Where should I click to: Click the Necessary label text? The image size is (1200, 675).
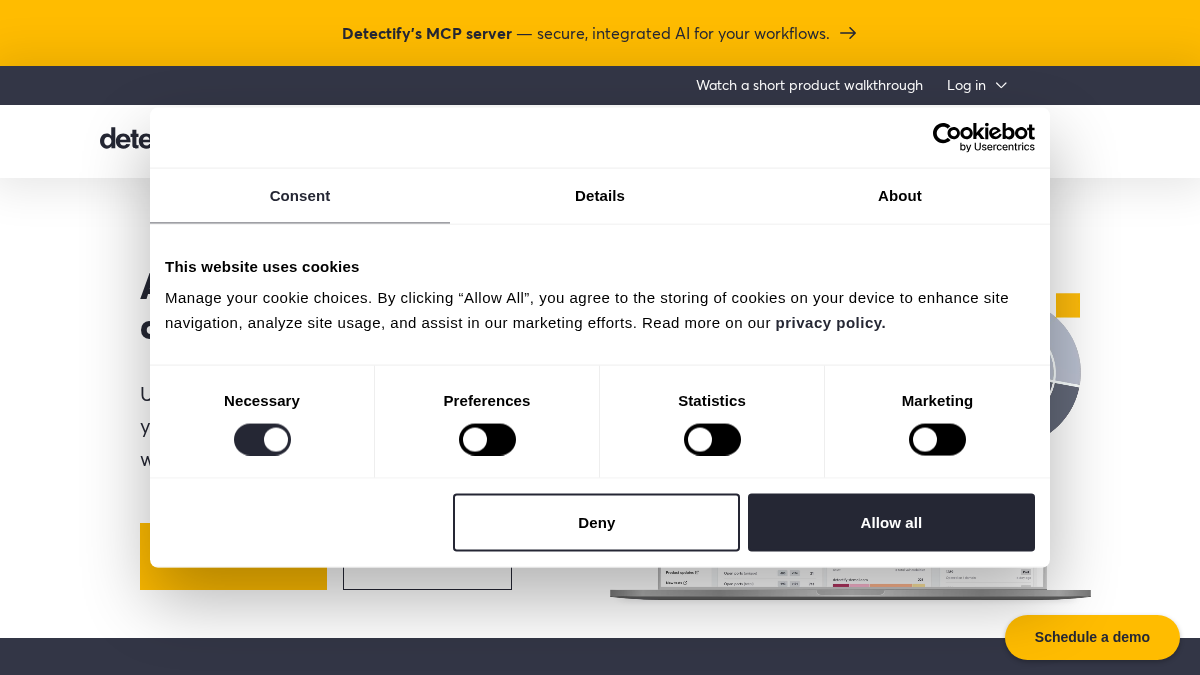tap(262, 401)
